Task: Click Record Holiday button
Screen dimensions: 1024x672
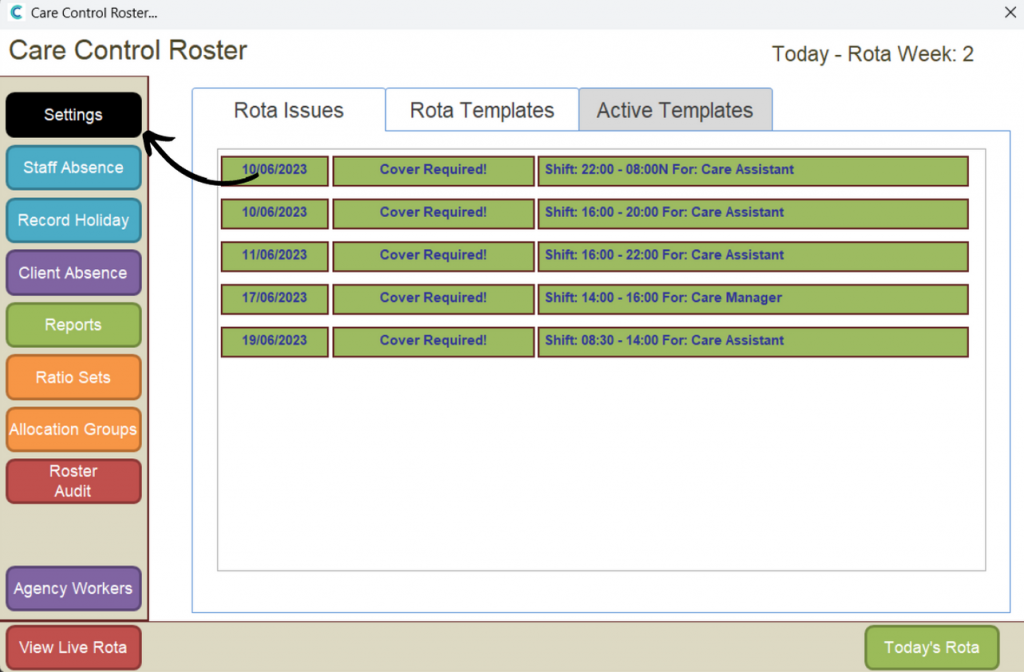Action: pos(74,220)
